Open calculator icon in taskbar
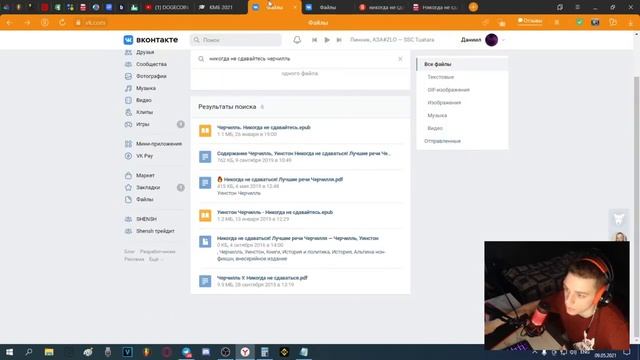Image resolution: width=640 pixels, height=360 pixels. coord(264,352)
